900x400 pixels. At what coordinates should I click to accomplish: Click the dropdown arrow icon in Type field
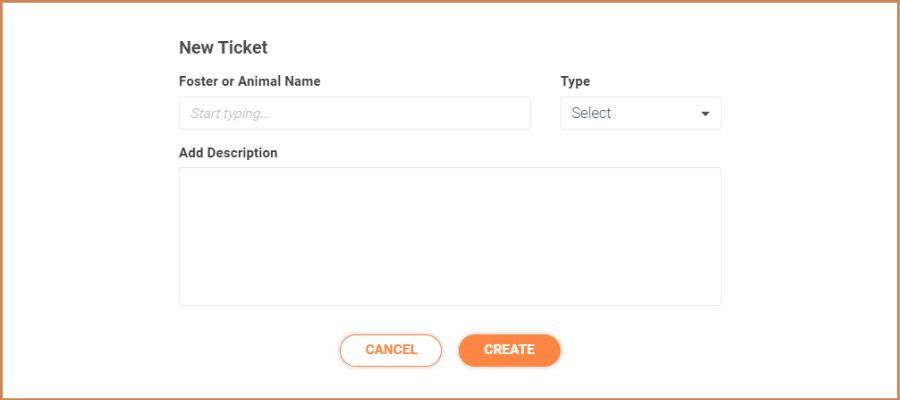[x=705, y=114]
